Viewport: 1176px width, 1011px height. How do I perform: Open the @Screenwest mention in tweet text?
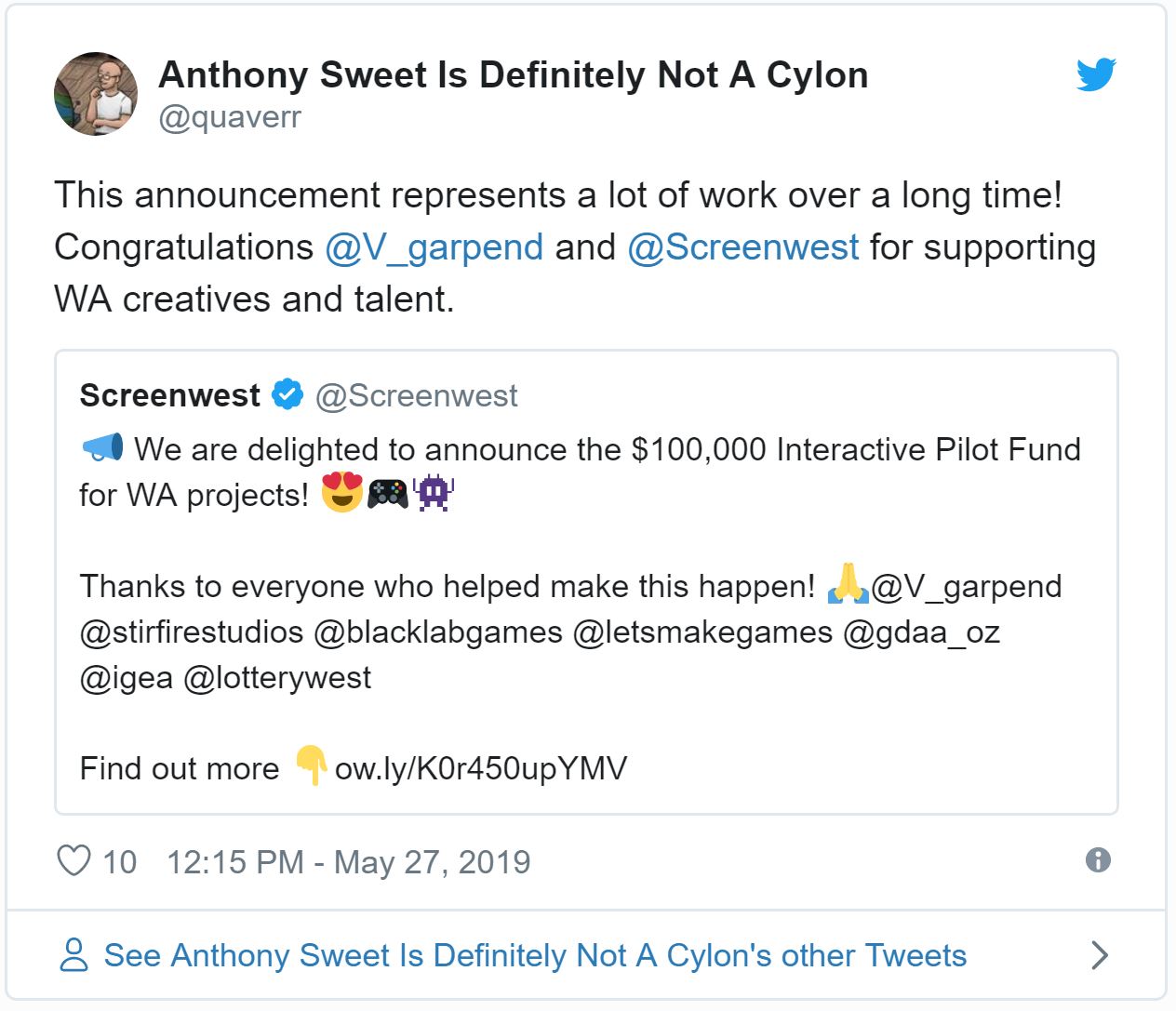point(742,247)
